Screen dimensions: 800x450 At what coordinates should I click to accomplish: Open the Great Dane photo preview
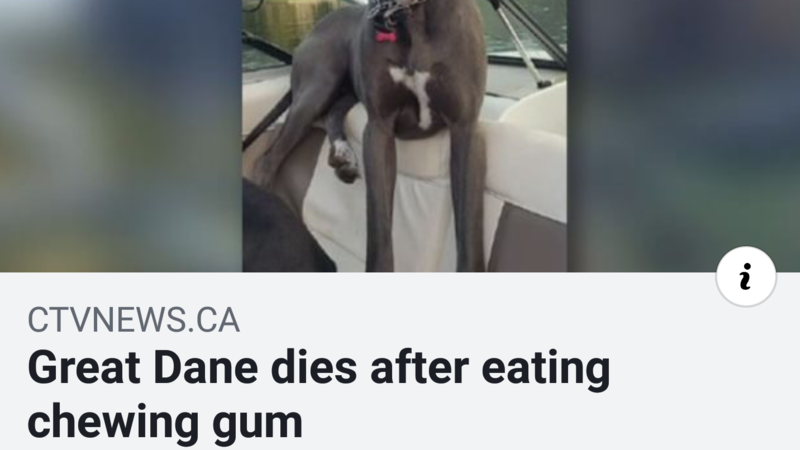[x=404, y=136]
